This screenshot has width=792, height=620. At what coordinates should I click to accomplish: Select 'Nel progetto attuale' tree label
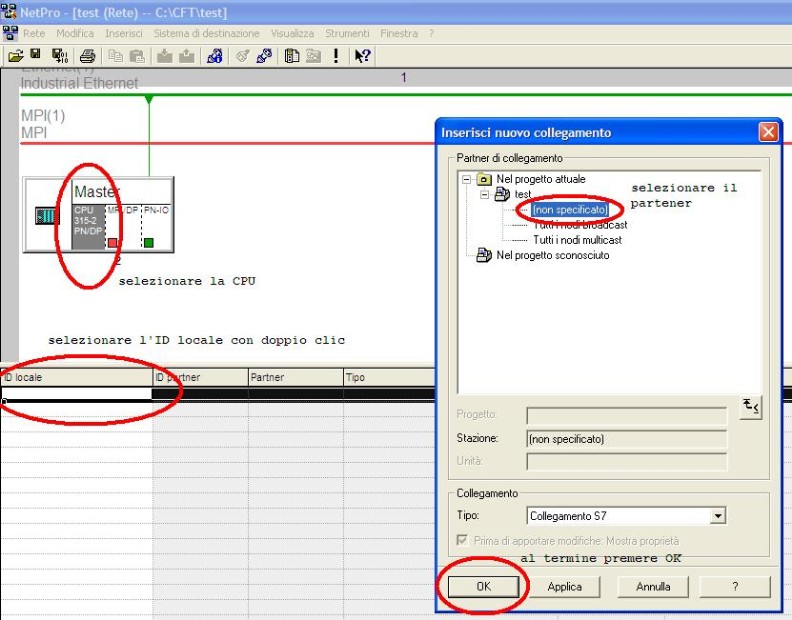tap(540, 179)
